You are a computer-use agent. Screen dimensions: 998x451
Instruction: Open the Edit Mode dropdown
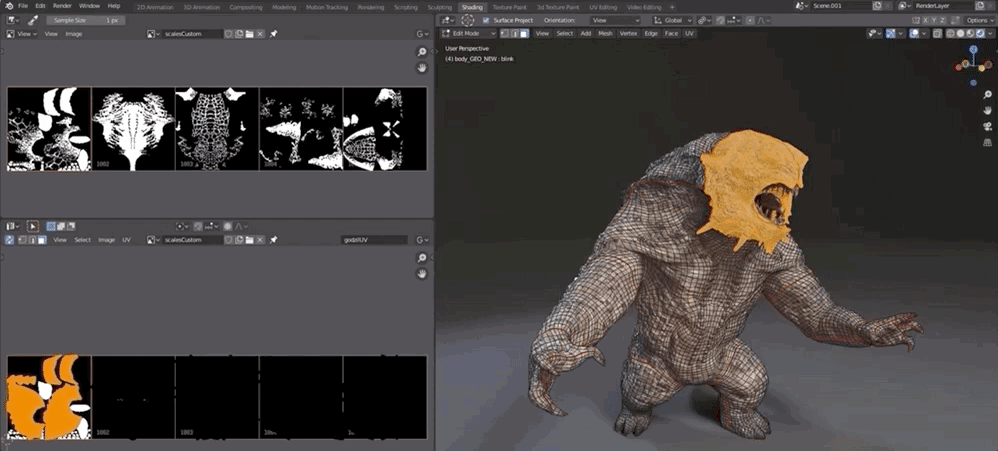pyautogui.click(x=469, y=34)
